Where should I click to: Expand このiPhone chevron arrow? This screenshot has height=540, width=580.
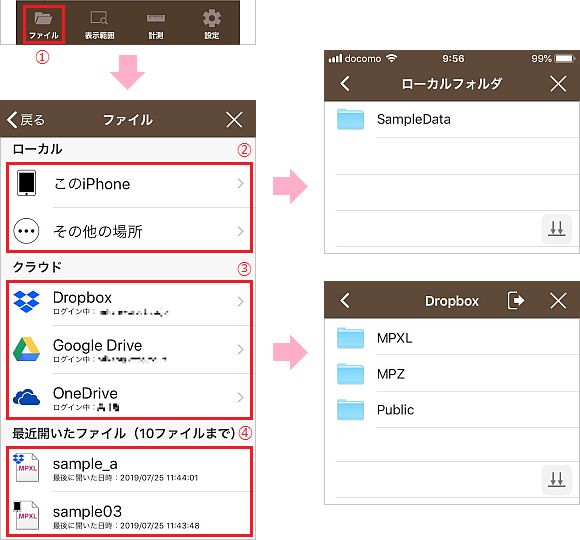tap(240, 183)
